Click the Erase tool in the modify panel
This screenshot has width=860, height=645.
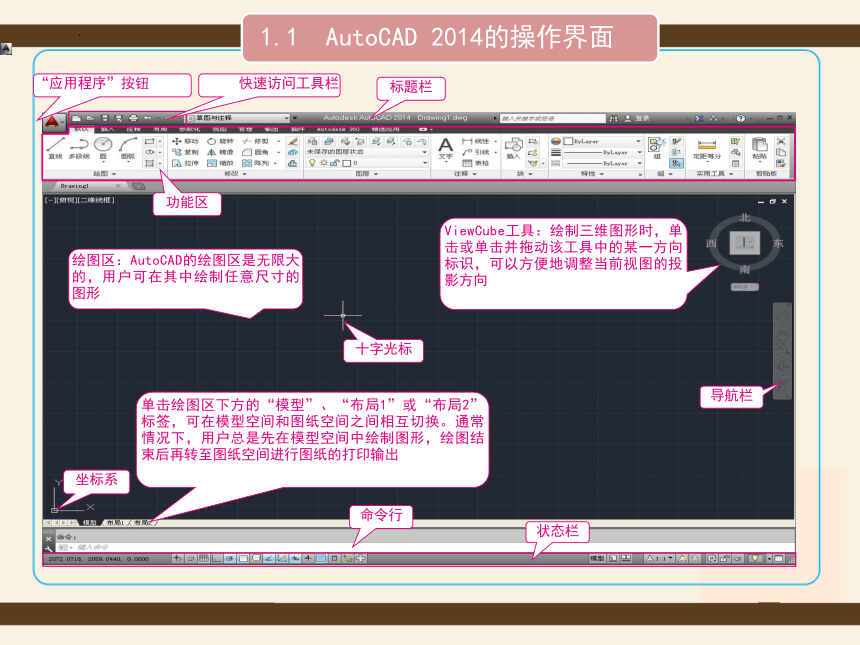point(293,141)
